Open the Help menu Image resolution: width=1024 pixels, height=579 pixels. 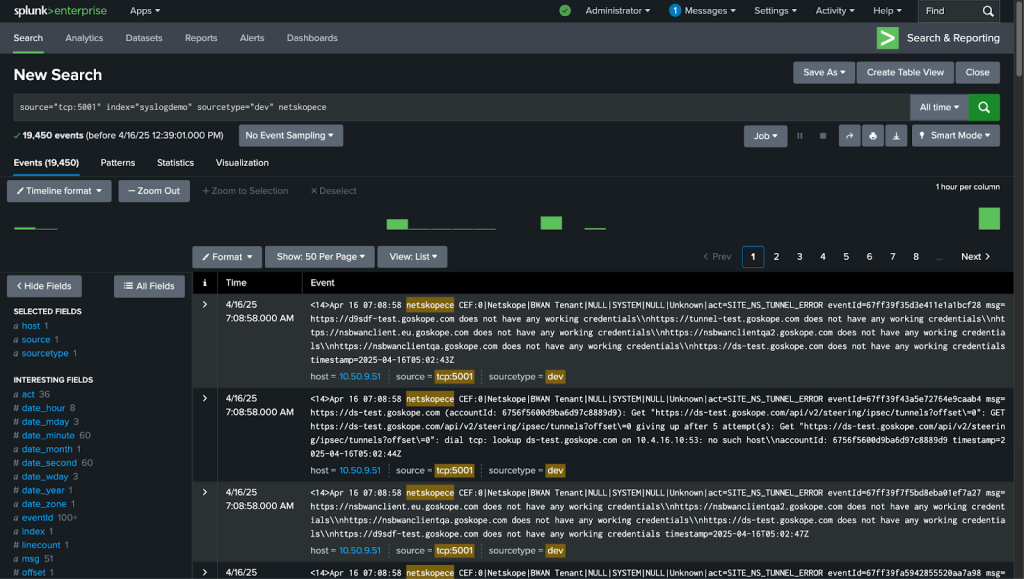click(887, 11)
